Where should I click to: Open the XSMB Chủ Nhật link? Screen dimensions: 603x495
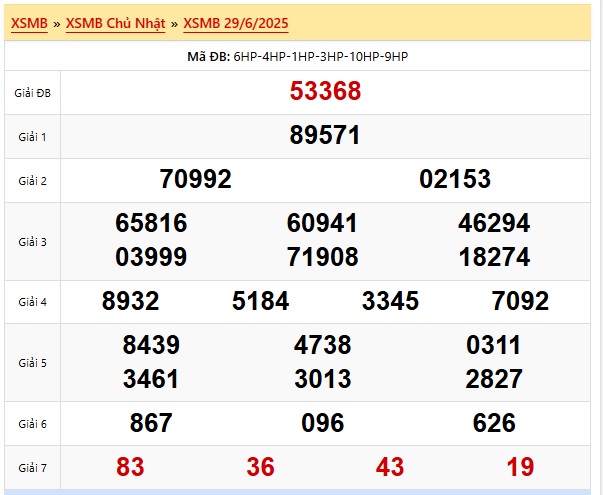point(115,23)
